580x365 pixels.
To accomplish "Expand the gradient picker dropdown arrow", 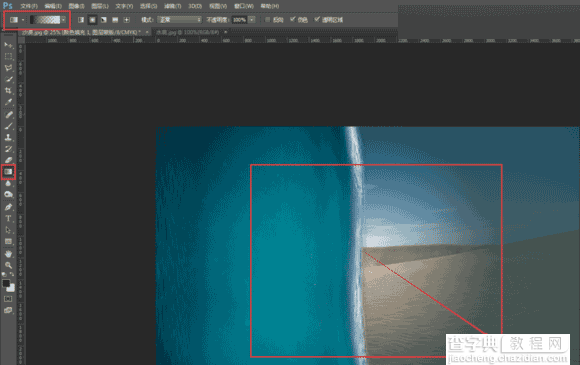I will [64, 20].
